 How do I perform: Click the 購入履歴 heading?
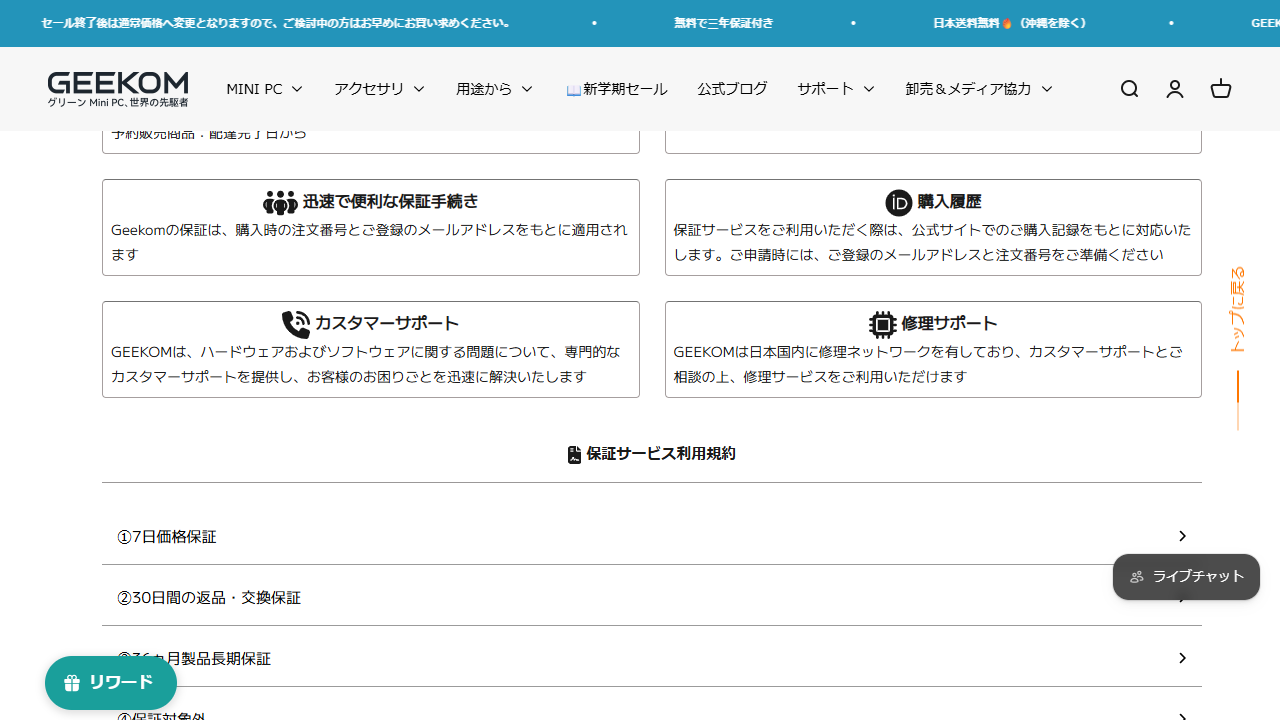[x=949, y=202]
